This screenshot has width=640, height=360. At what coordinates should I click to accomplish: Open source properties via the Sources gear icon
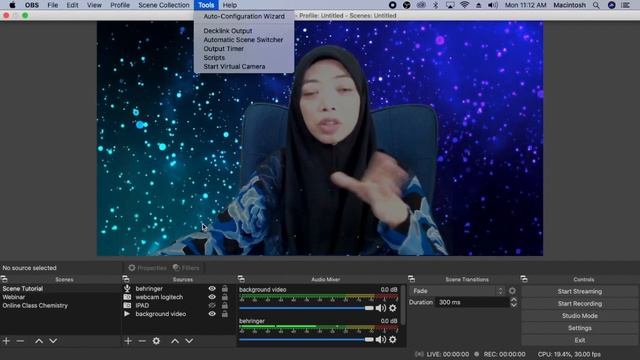tap(156, 341)
